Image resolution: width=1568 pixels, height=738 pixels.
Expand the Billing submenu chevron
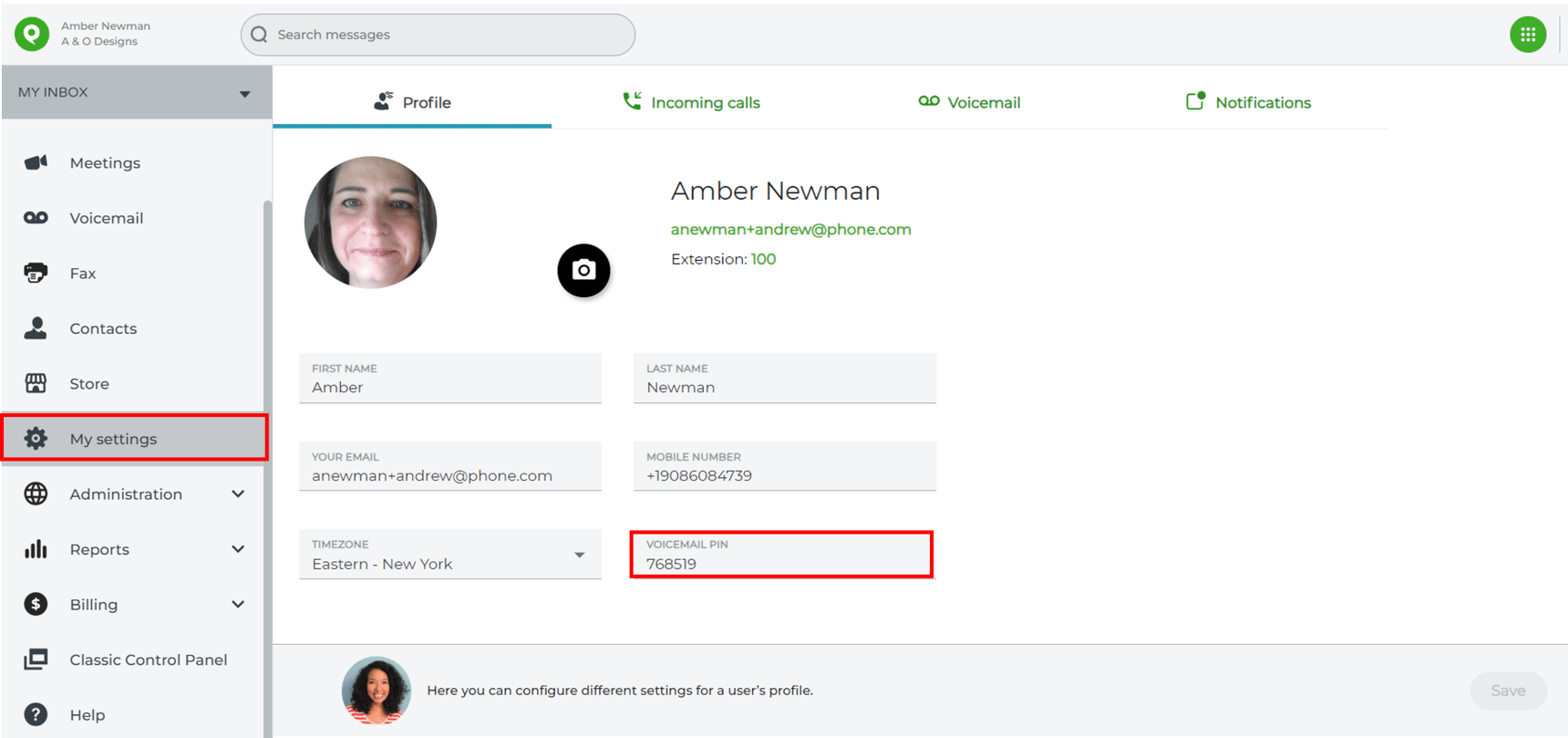[x=238, y=604]
